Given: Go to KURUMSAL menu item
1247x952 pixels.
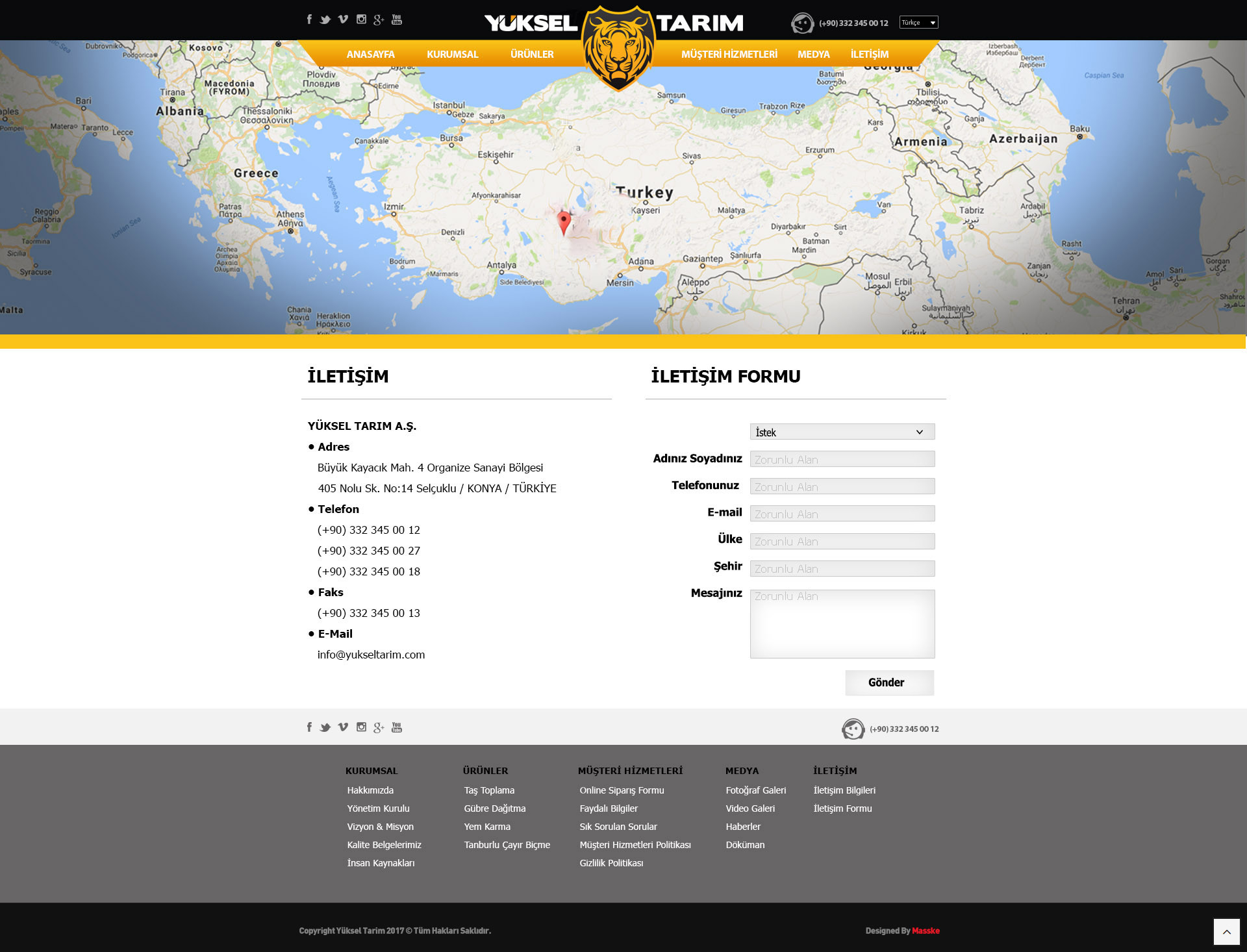Looking at the screenshot, I should 452,55.
